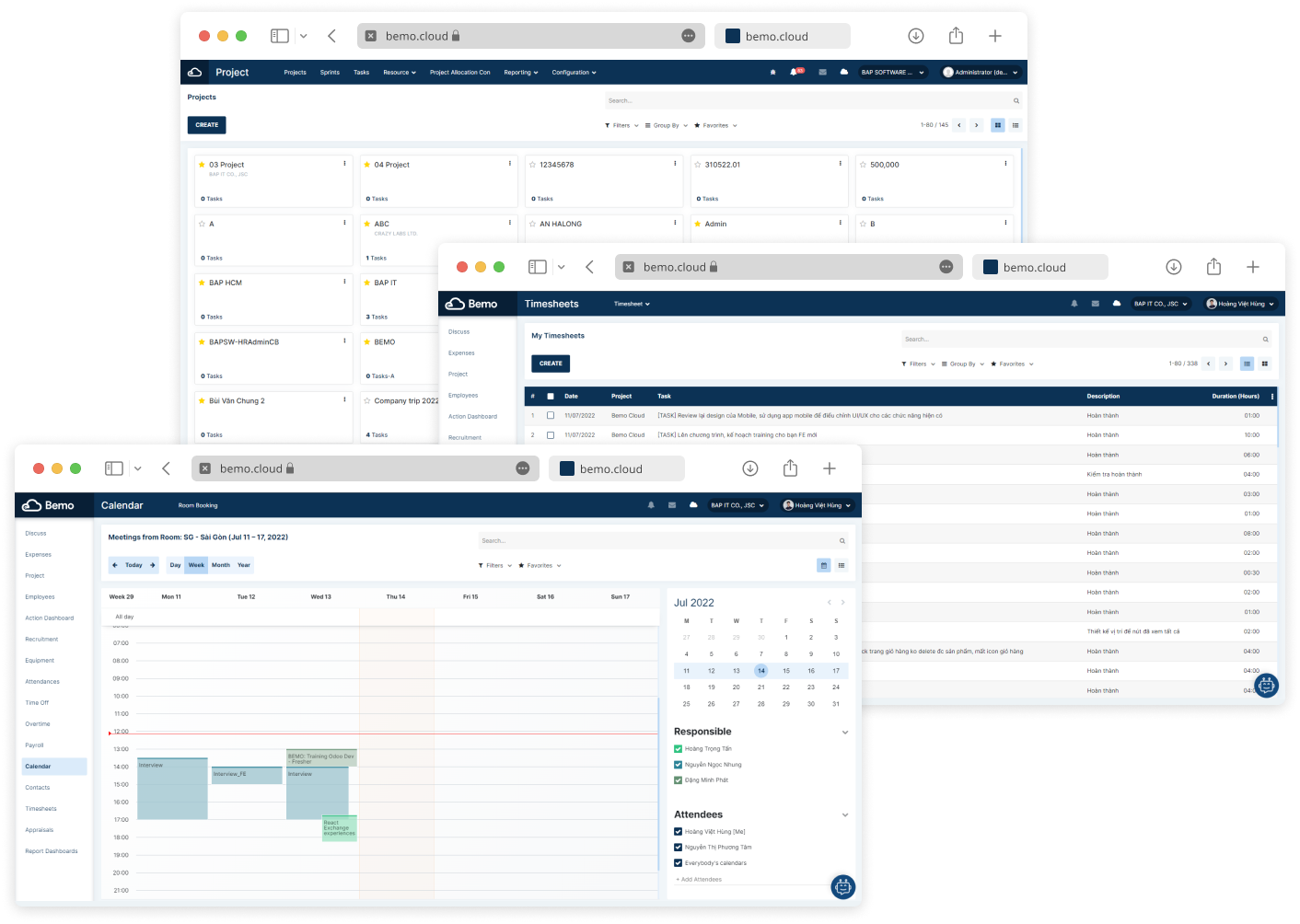Uncheck Nguyễn Thị Phương Tâm attendee
The image size is (1300, 924).
click(679, 848)
